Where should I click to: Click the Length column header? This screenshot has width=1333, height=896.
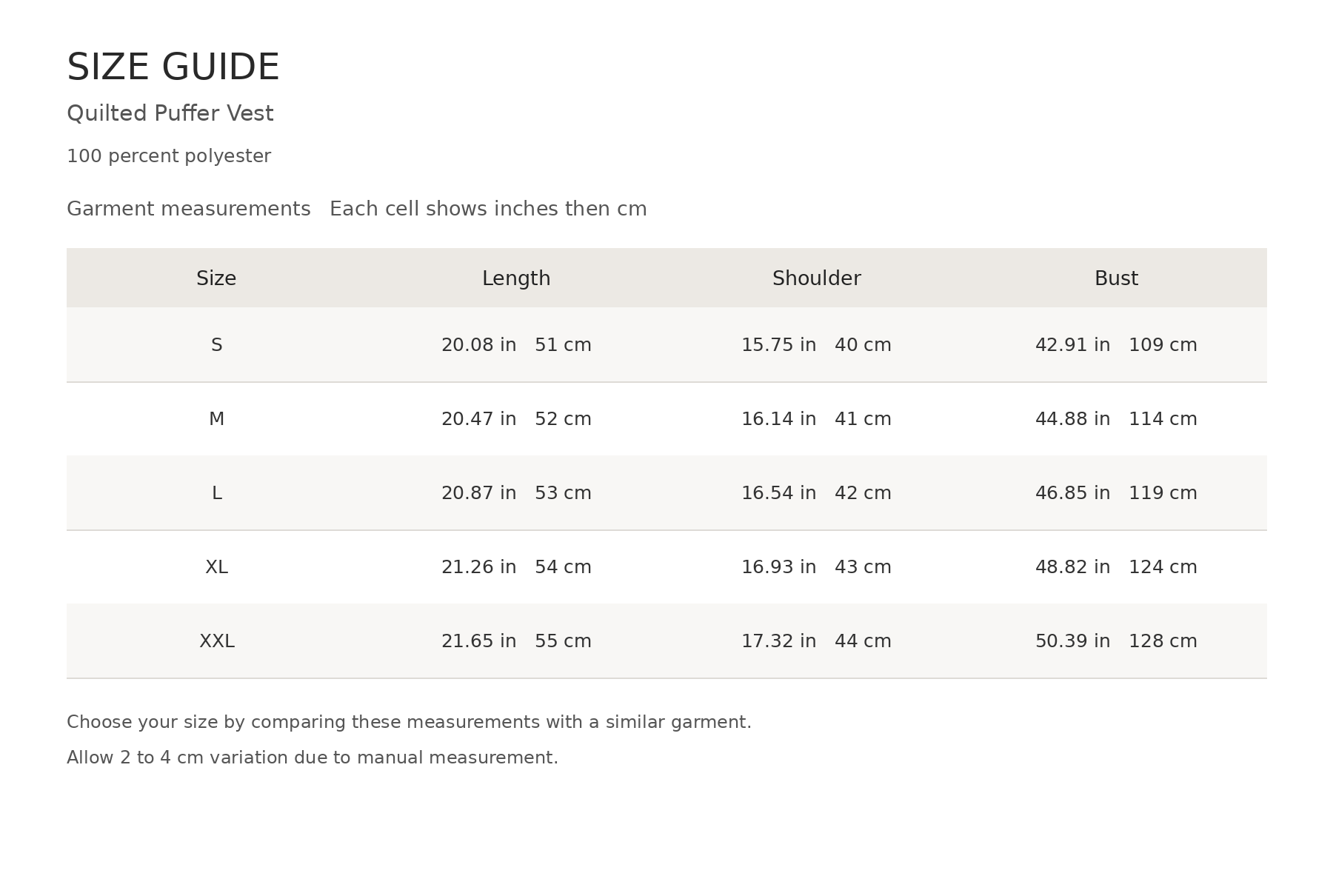516,278
